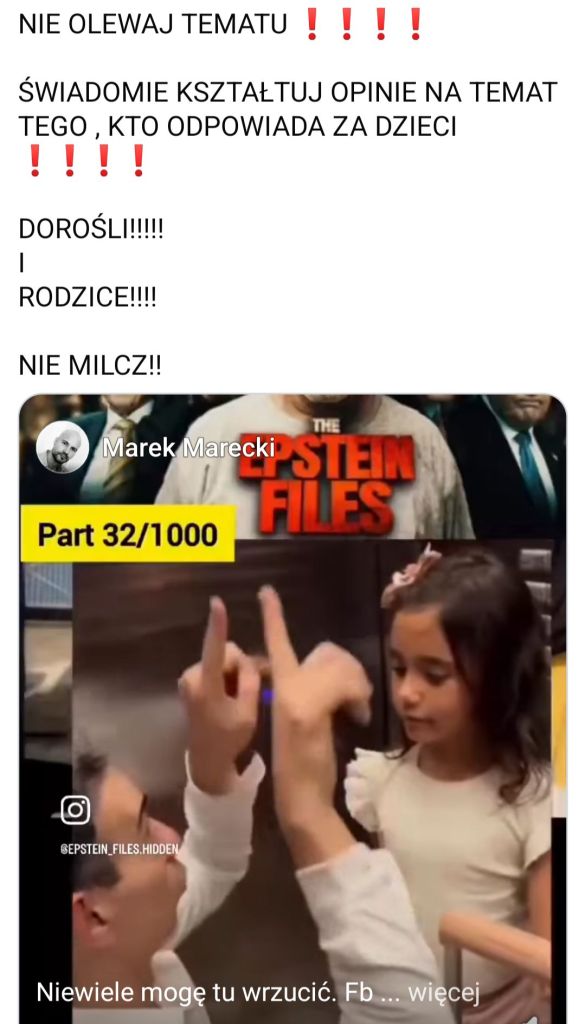Viewport: 585px width, 1024px height.
Task: Select the NIE OLEWAJ TEMATU line
Action: [153, 25]
